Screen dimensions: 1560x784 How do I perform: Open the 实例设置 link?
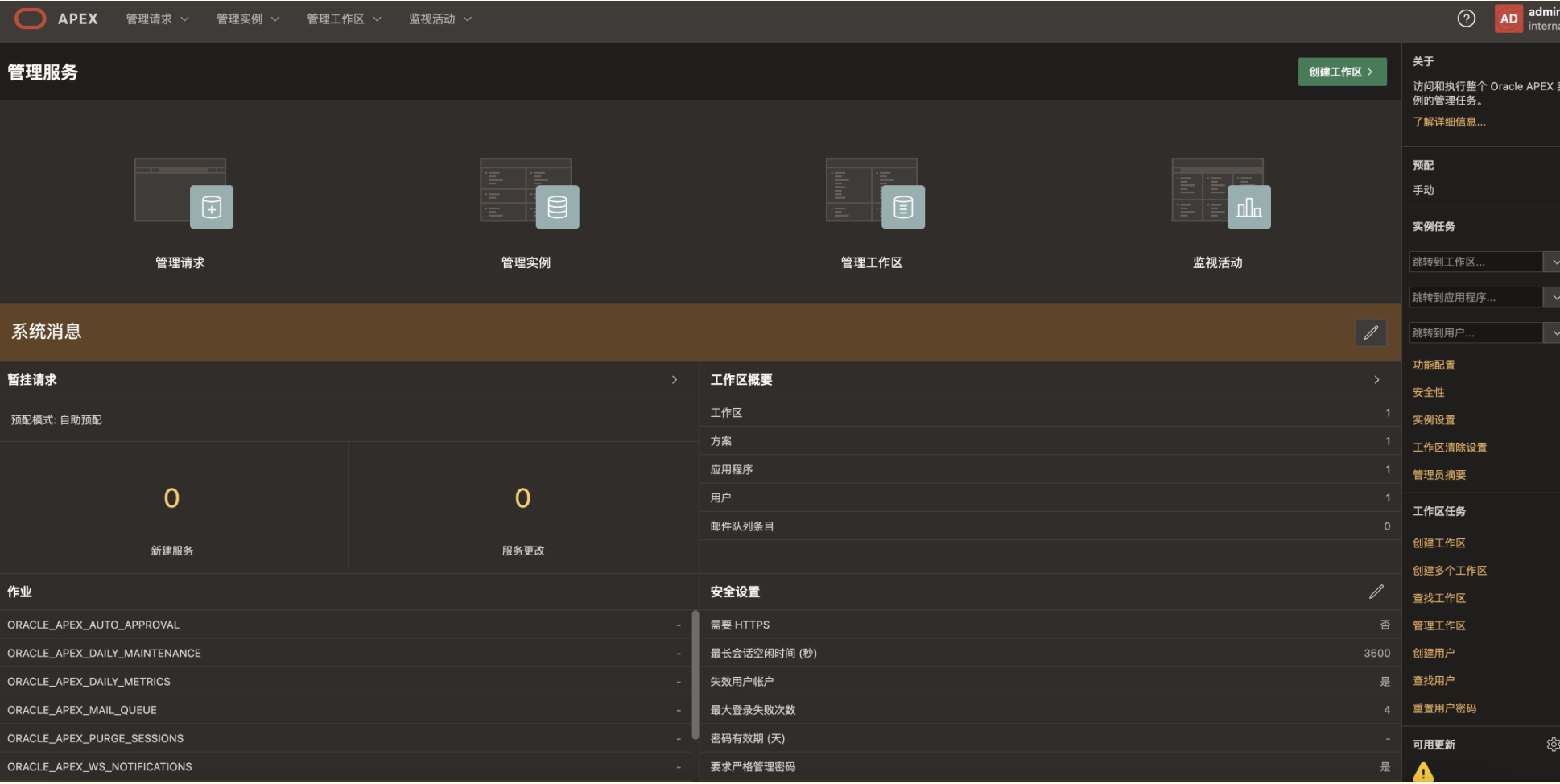tap(1434, 419)
